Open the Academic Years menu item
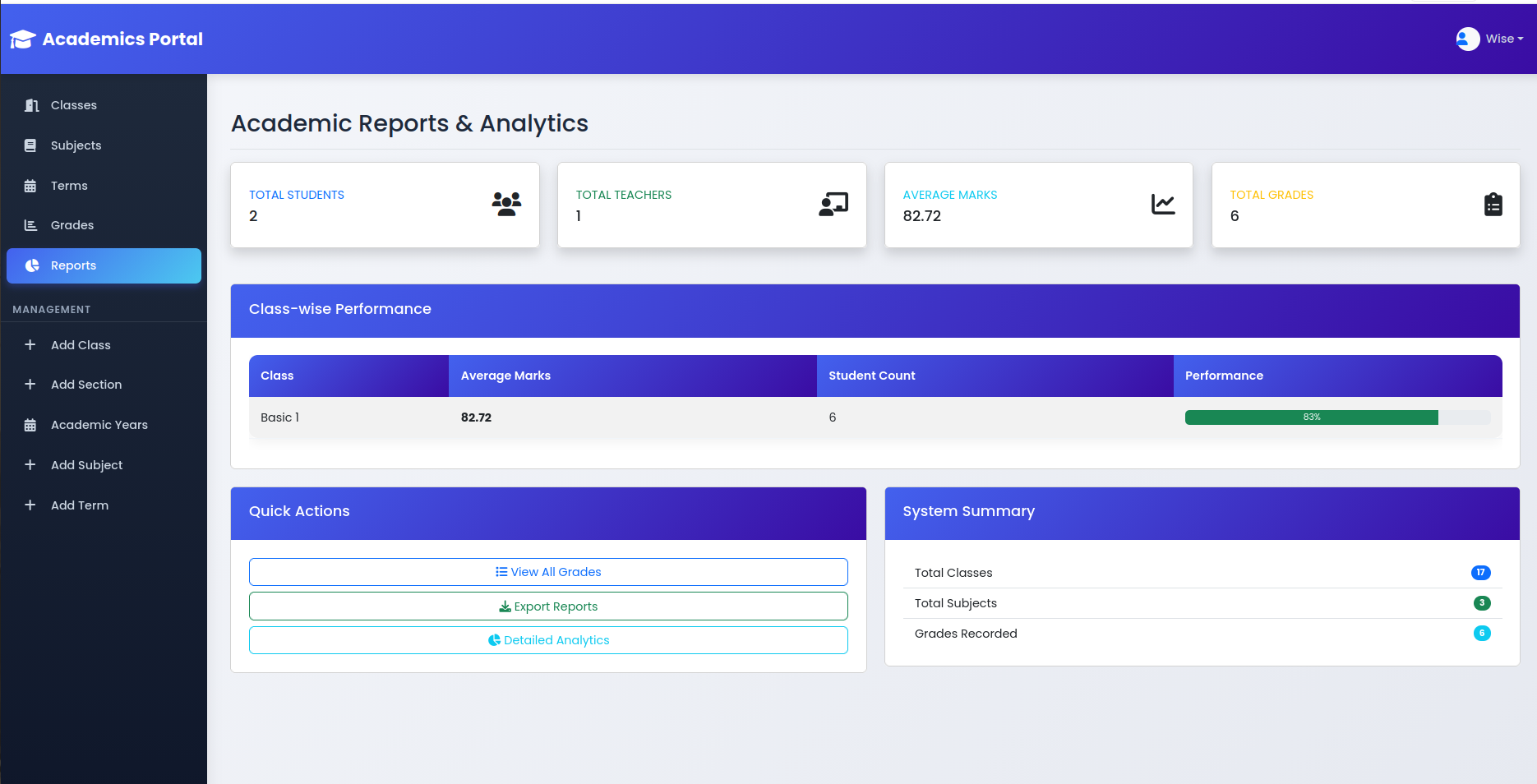 coord(99,425)
